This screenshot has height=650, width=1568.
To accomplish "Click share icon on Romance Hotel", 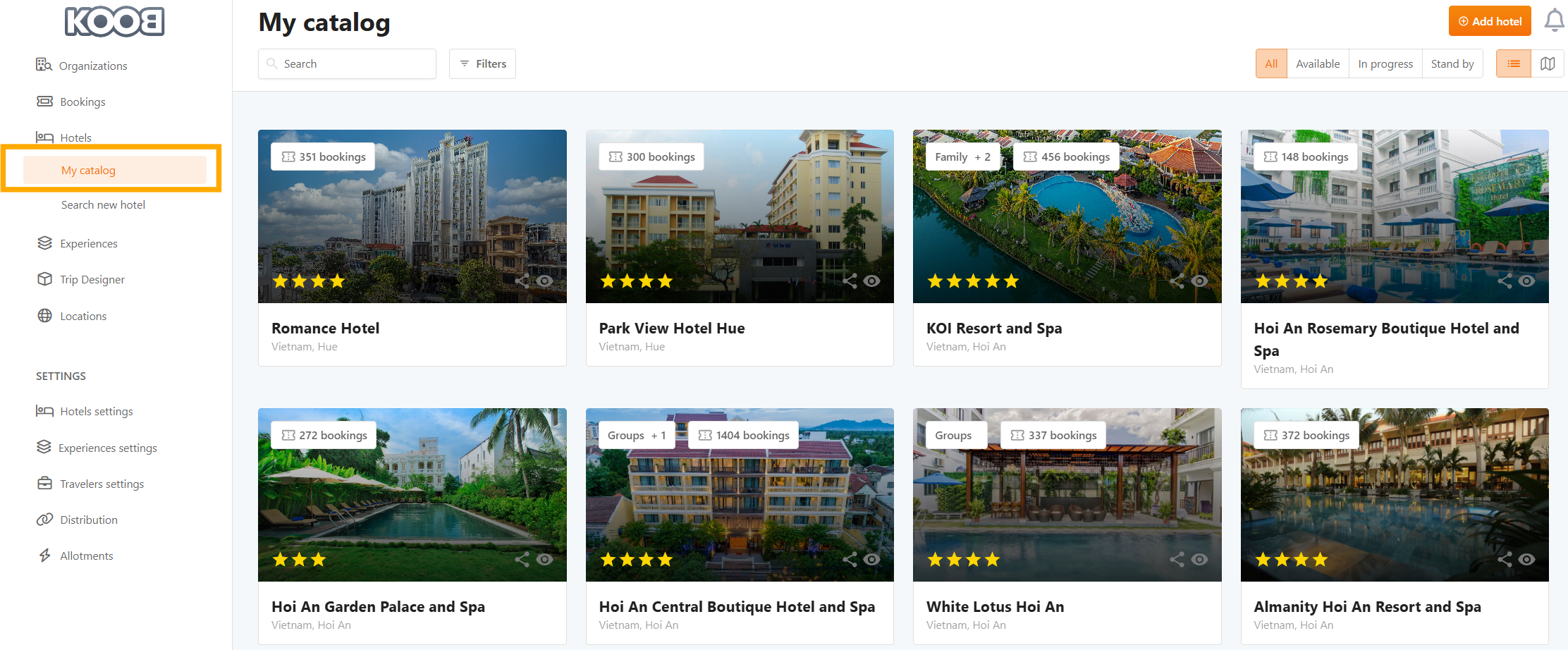I will [x=522, y=281].
